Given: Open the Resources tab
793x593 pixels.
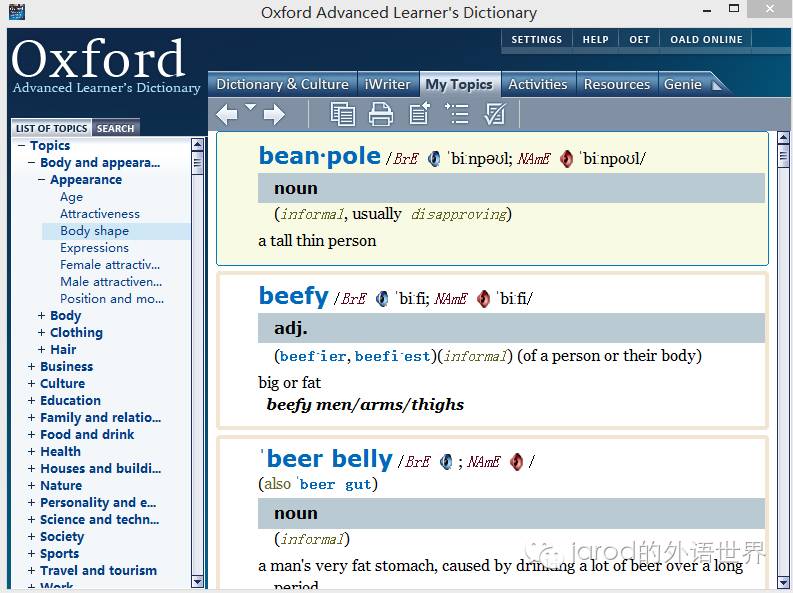Looking at the screenshot, I should (617, 84).
